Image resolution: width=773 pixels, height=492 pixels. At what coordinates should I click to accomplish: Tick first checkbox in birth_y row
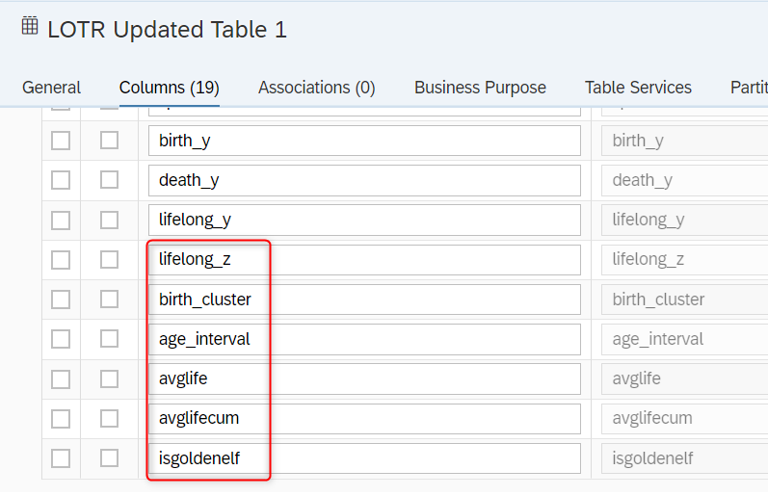(61, 141)
